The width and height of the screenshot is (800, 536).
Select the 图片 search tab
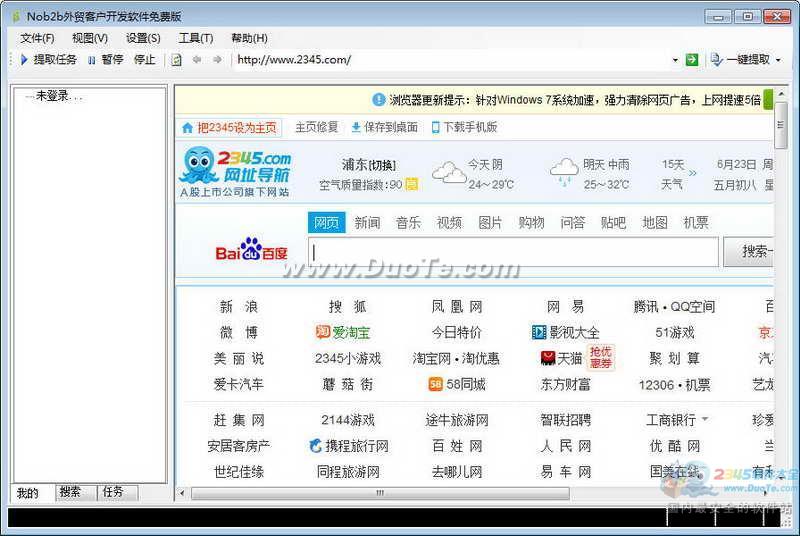490,222
